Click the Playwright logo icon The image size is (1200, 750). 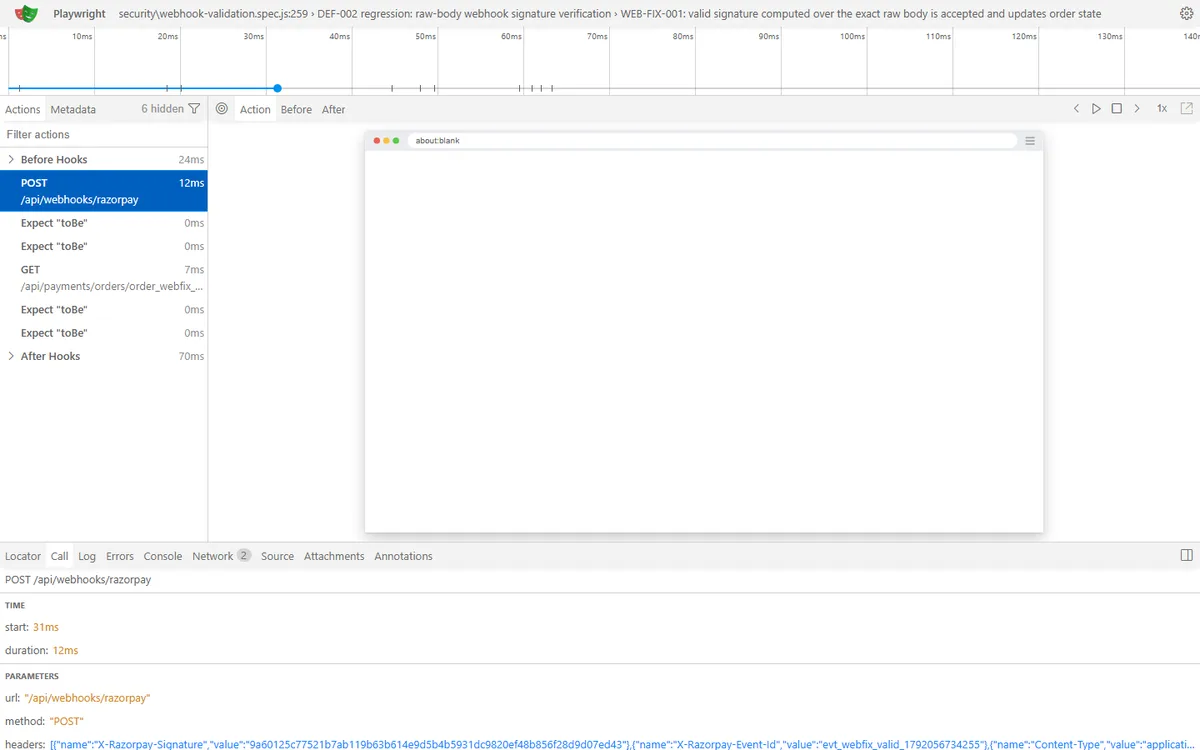(26, 14)
